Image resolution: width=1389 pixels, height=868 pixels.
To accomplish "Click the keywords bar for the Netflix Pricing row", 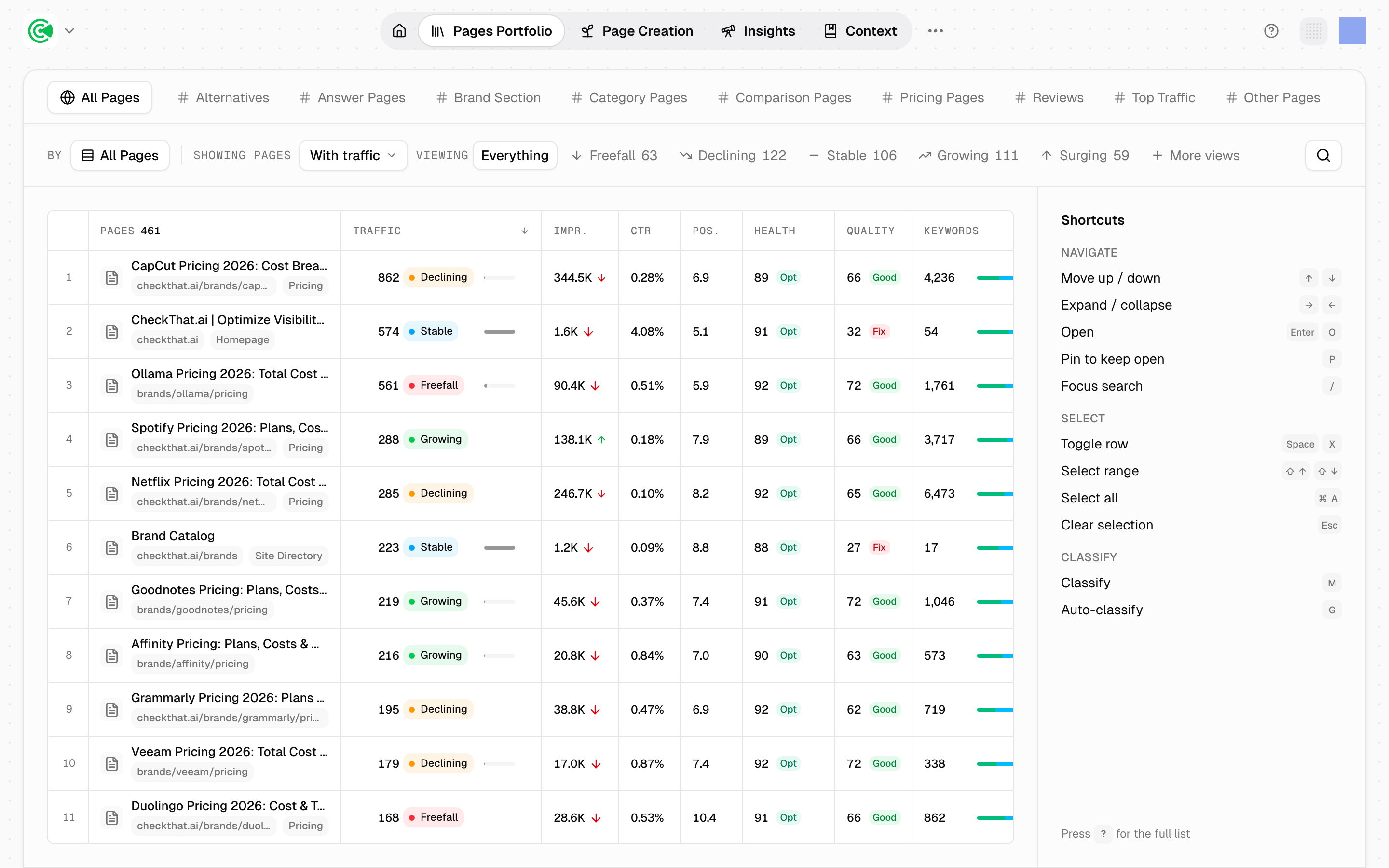I will pos(994,494).
